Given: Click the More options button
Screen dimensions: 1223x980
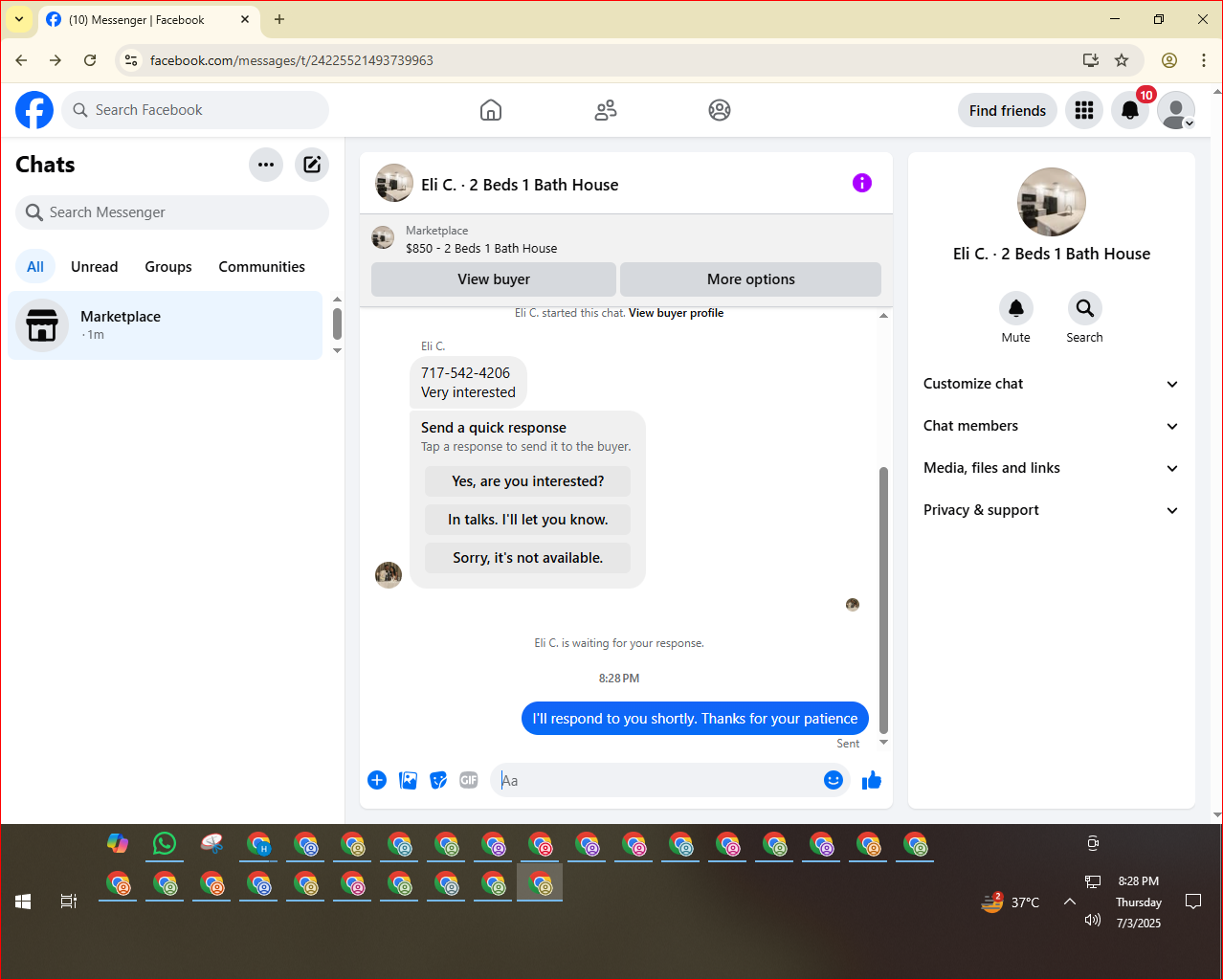Looking at the screenshot, I should (x=750, y=279).
